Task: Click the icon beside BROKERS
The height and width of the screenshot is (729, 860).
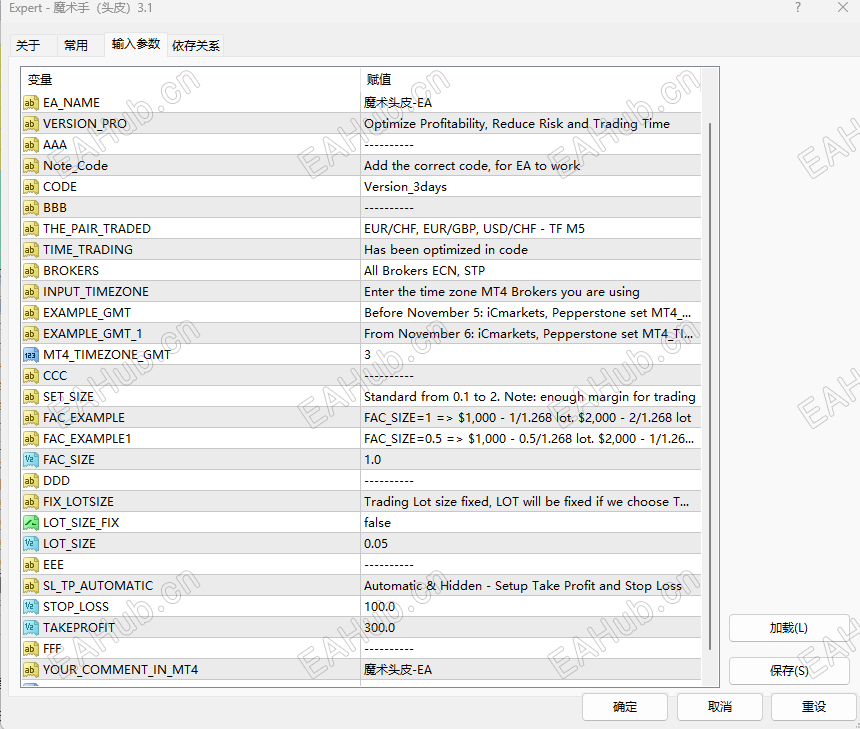Action: [31, 270]
